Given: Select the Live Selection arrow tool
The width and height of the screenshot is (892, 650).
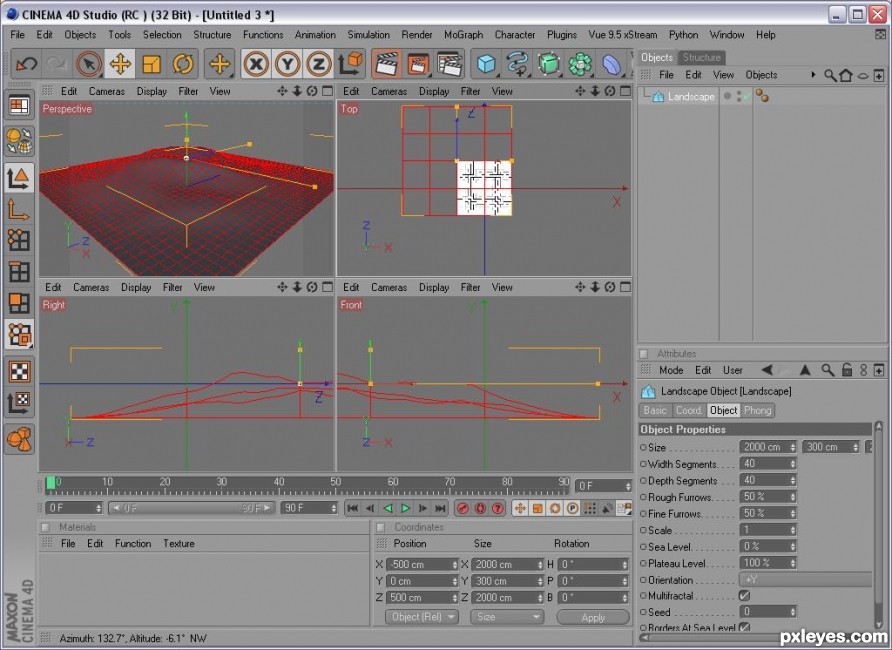Looking at the screenshot, I should click(89, 64).
